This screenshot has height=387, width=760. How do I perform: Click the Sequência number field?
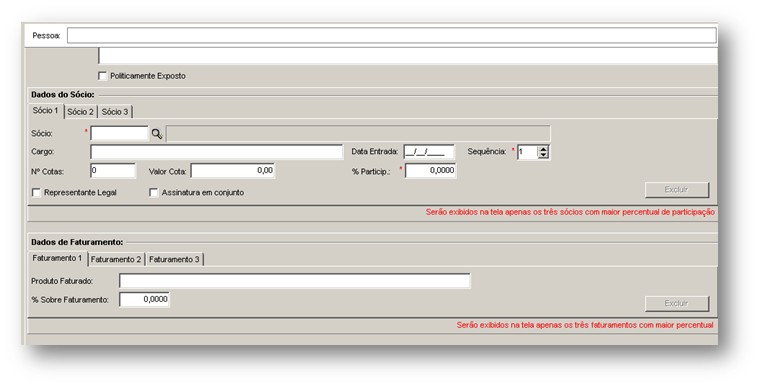click(527, 152)
